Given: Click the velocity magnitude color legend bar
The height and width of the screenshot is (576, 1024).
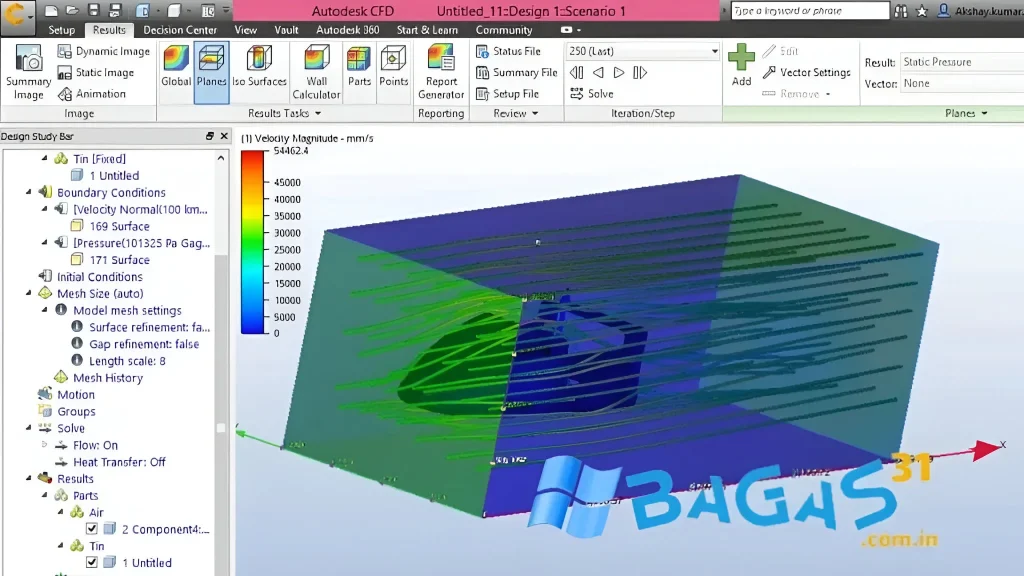Looking at the screenshot, I should tap(252, 242).
